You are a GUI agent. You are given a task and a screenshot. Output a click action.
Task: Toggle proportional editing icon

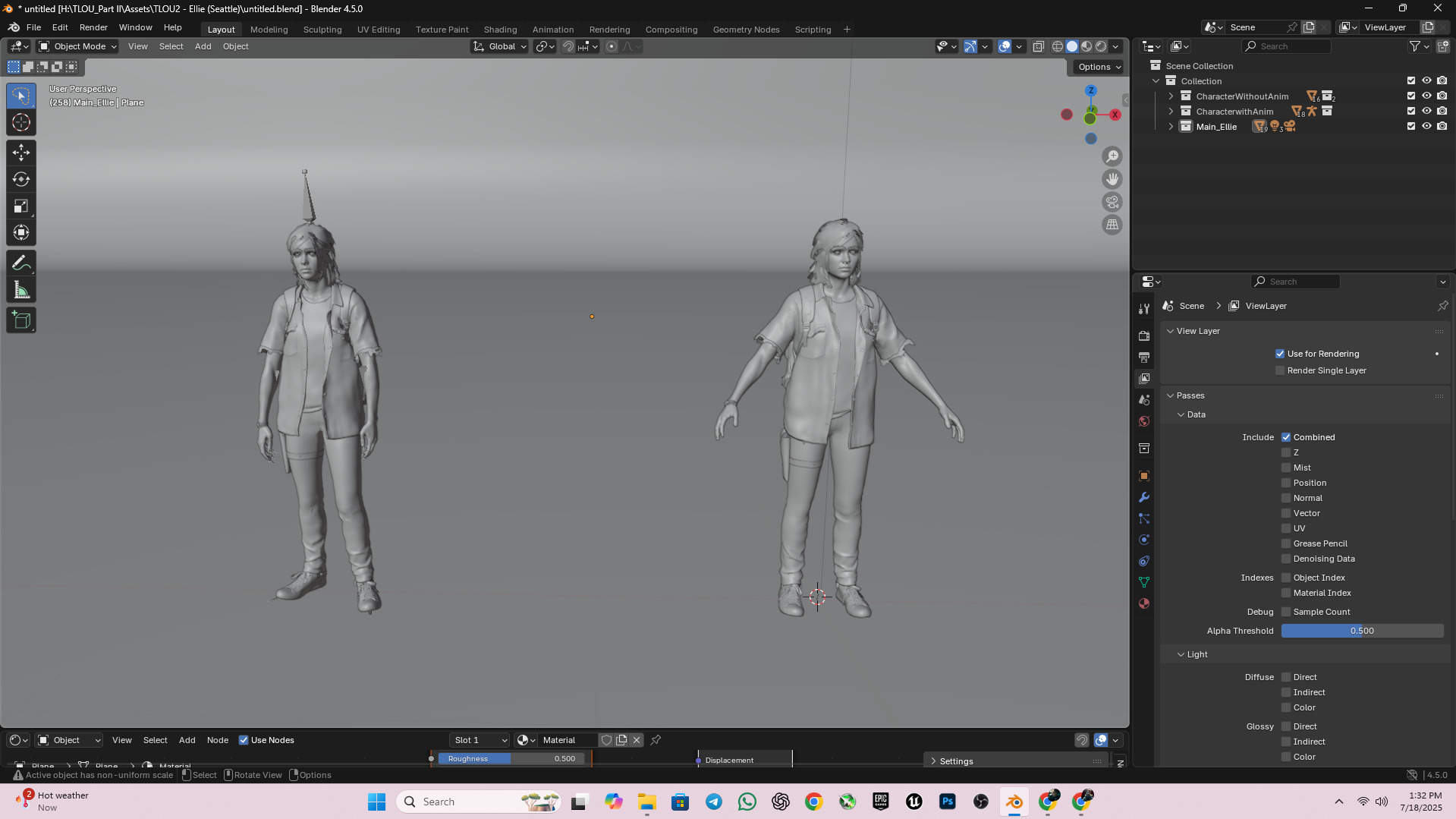pos(612,46)
